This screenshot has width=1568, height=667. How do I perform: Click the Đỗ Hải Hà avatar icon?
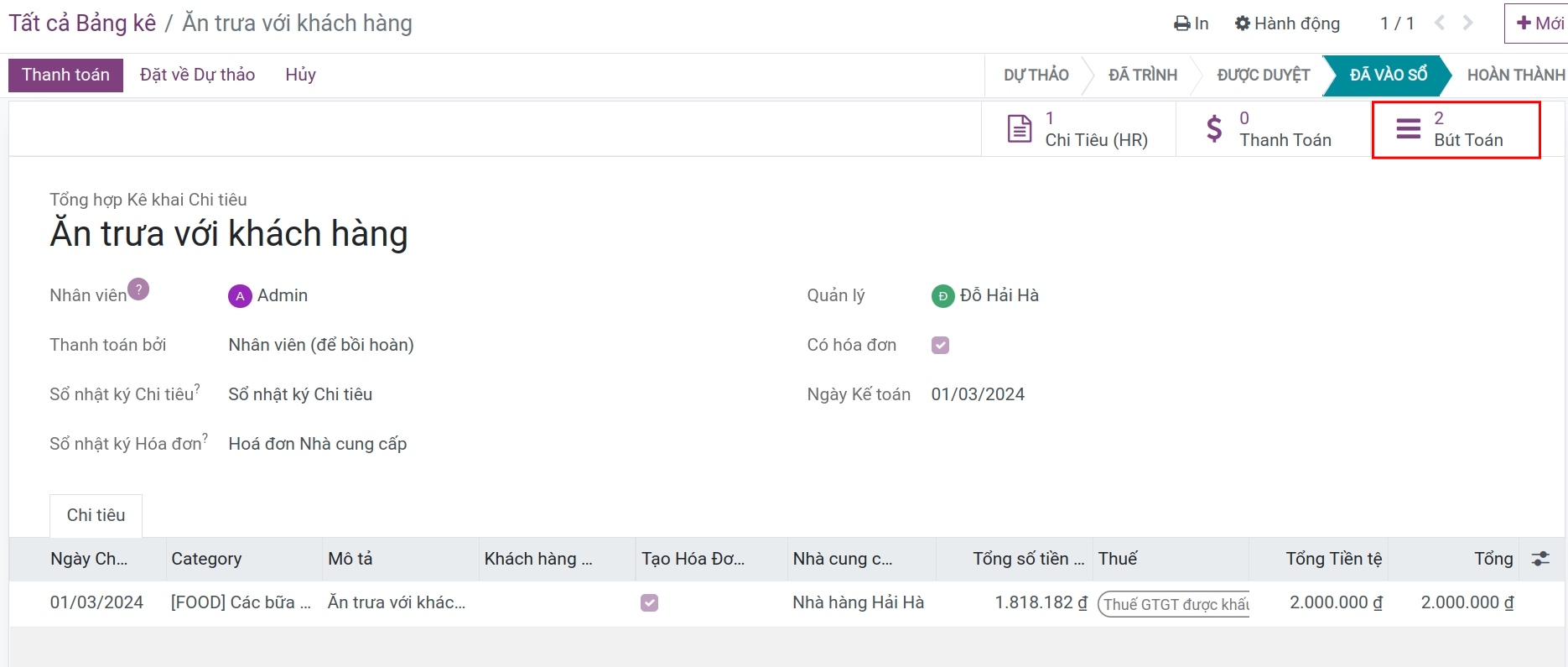click(942, 296)
